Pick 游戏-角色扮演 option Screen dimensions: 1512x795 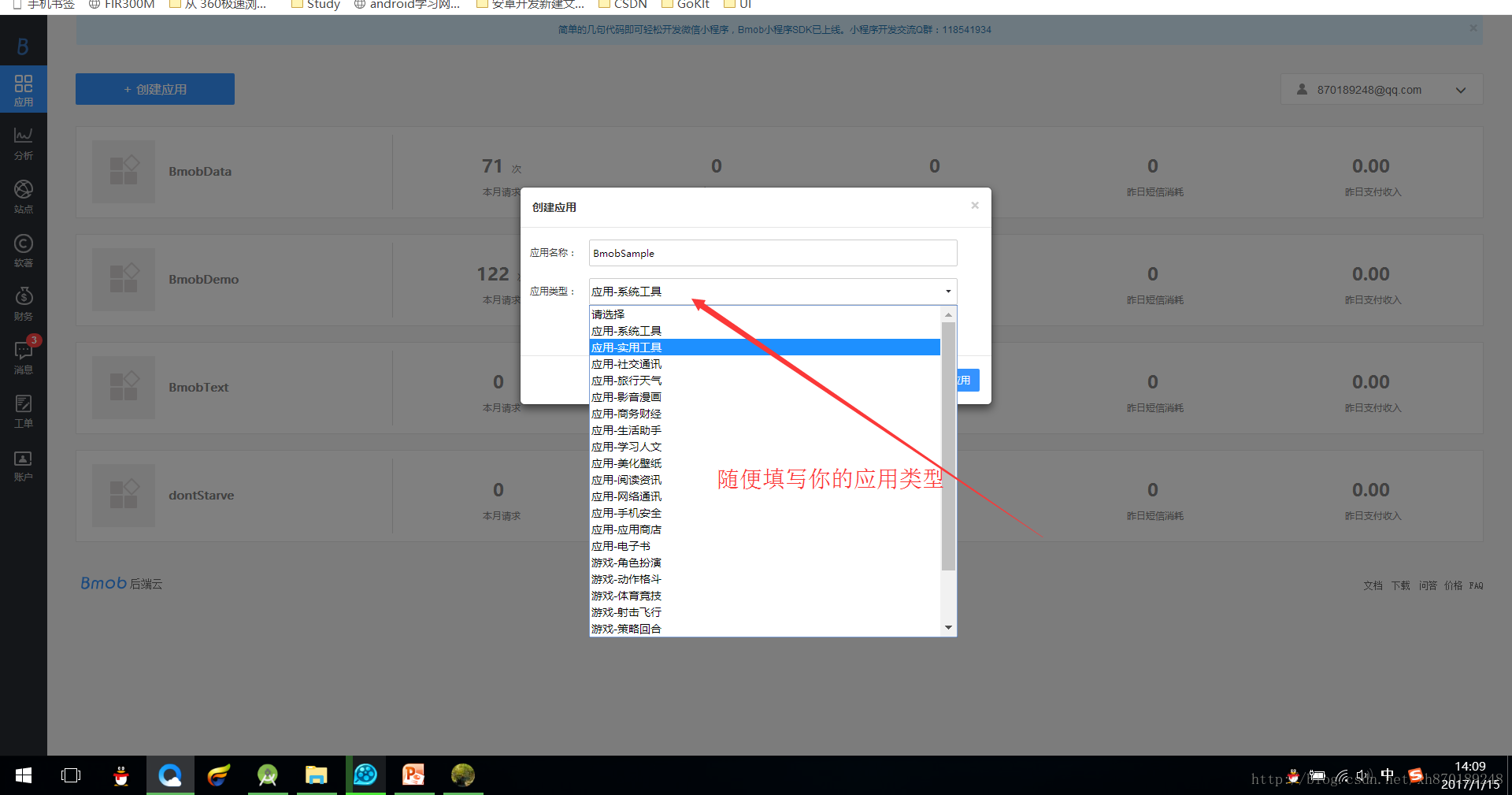coord(765,563)
